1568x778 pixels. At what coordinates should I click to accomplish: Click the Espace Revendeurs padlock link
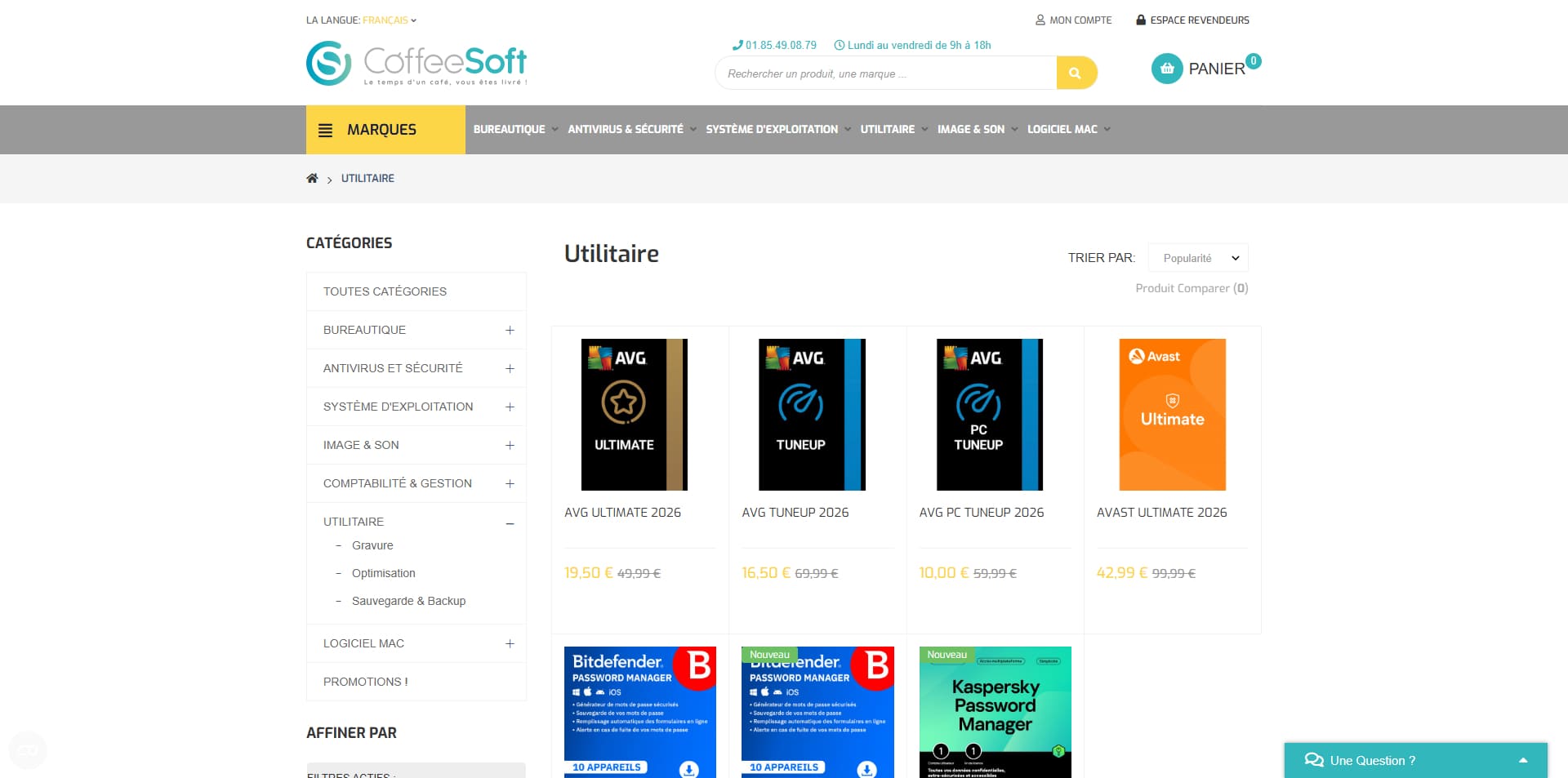coord(1192,20)
